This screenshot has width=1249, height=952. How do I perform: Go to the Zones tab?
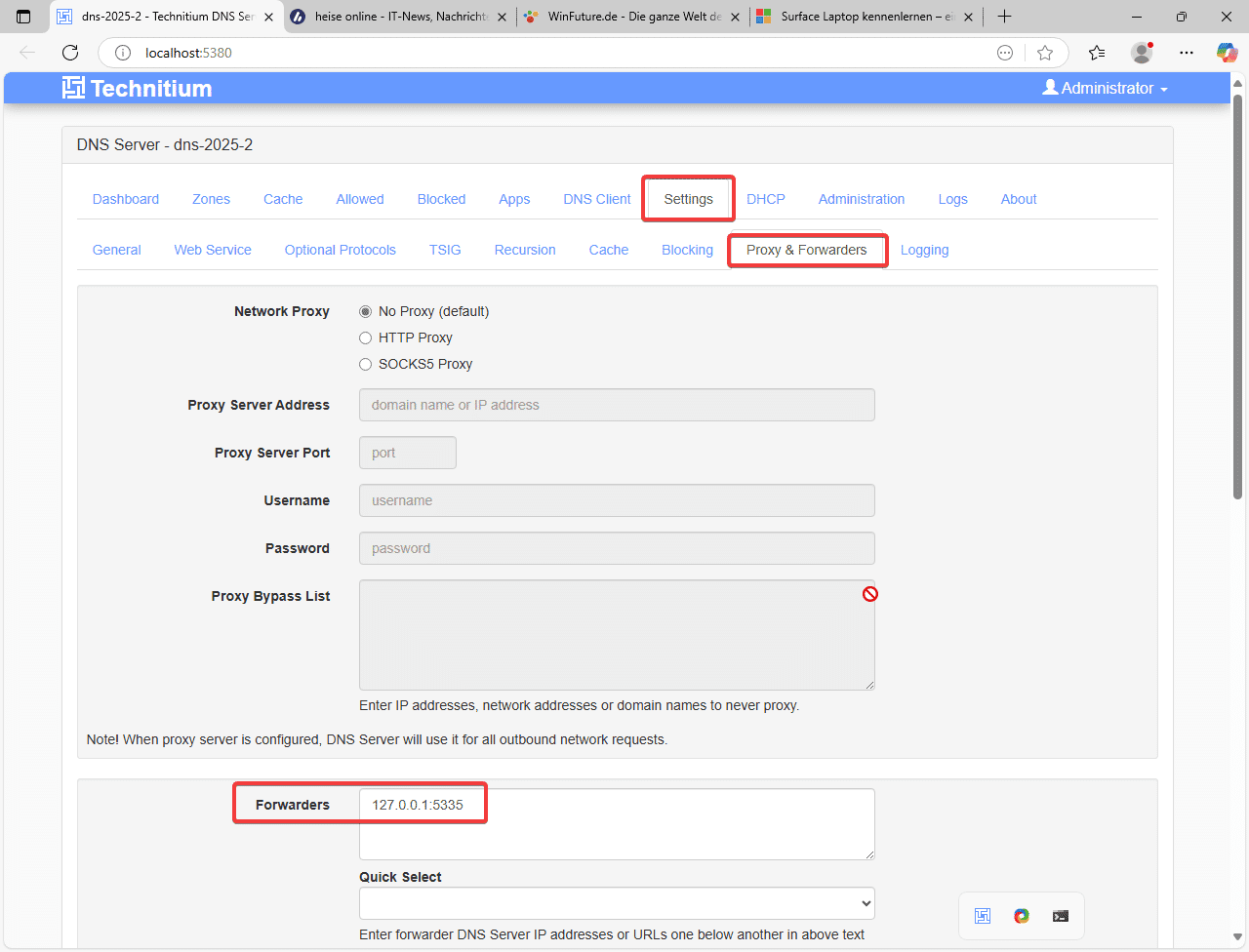pos(211,199)
